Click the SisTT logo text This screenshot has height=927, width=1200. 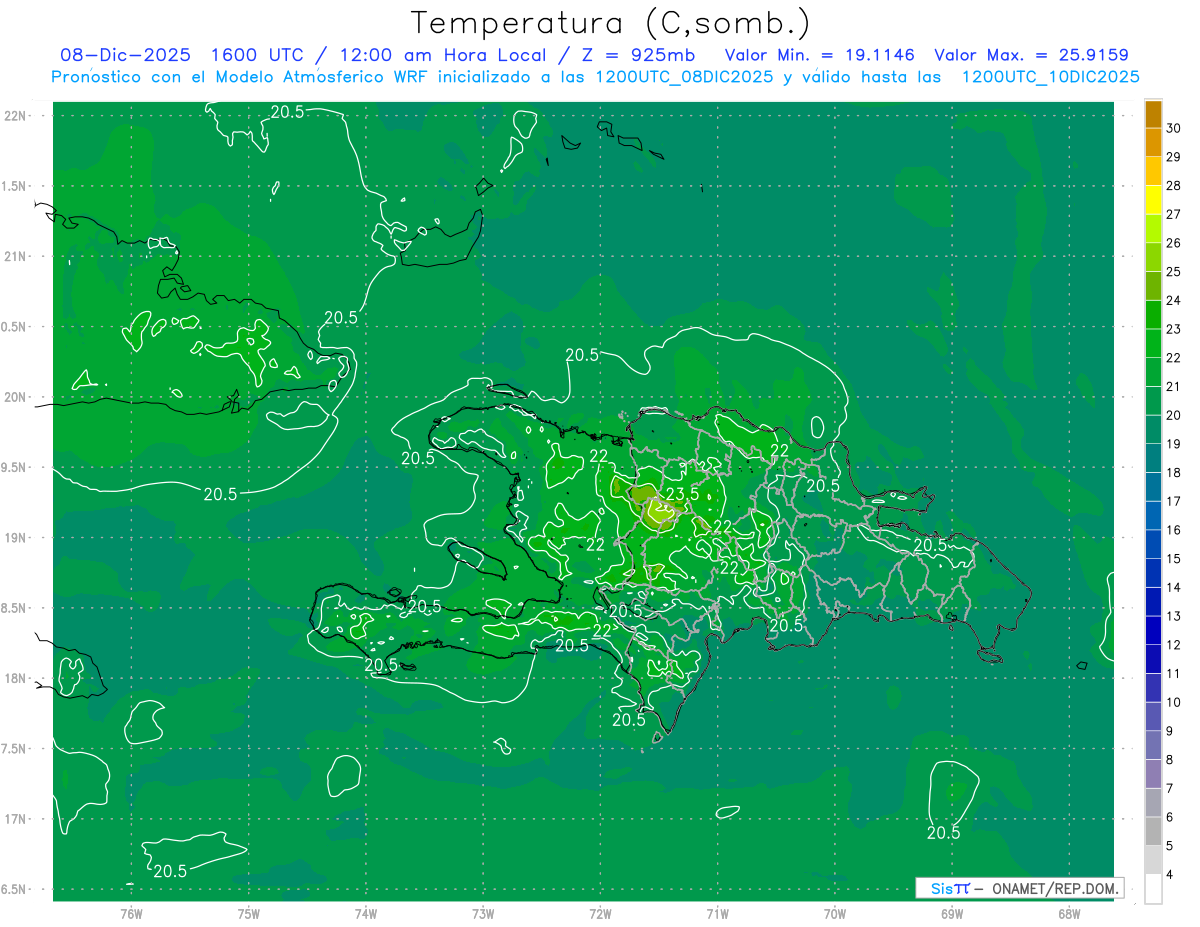point(949,888)
